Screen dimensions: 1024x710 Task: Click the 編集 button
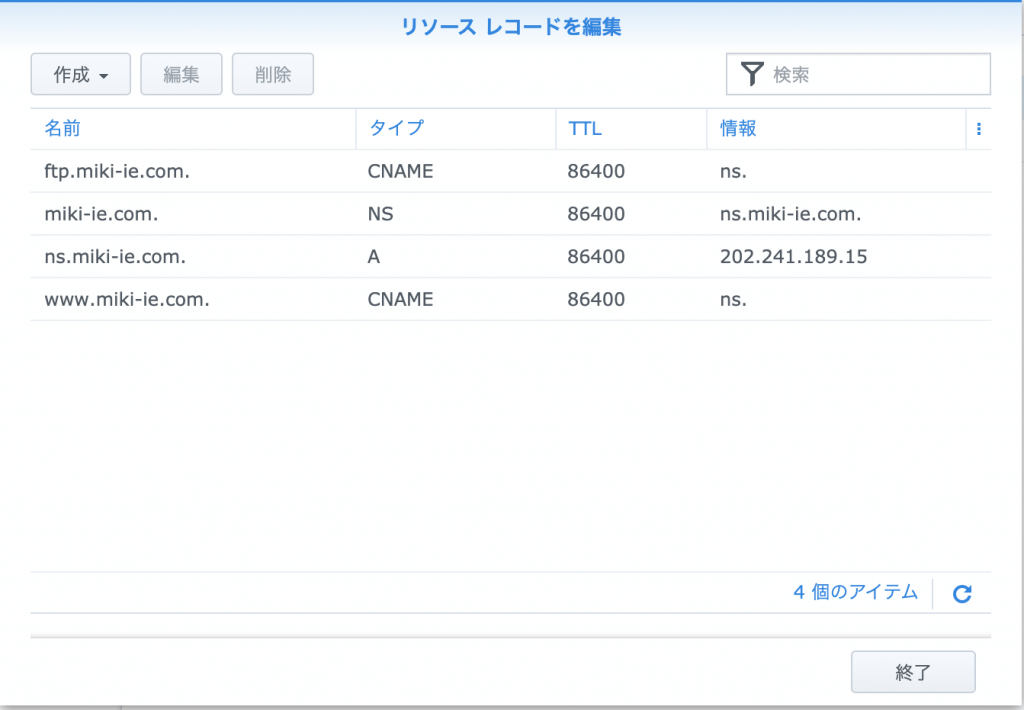(x=181, y=75)
